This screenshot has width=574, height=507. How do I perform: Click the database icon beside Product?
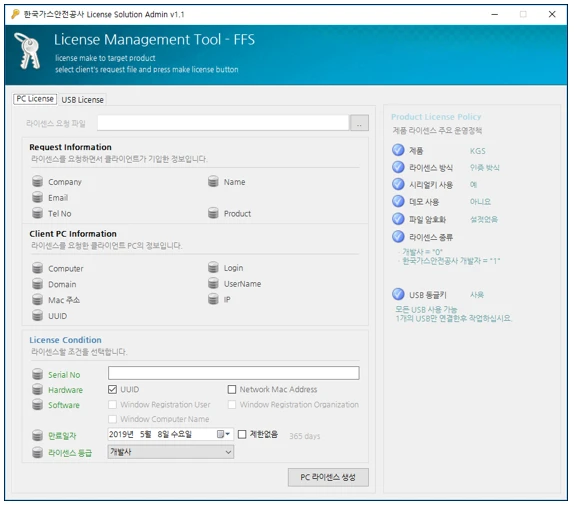point(213,213)
